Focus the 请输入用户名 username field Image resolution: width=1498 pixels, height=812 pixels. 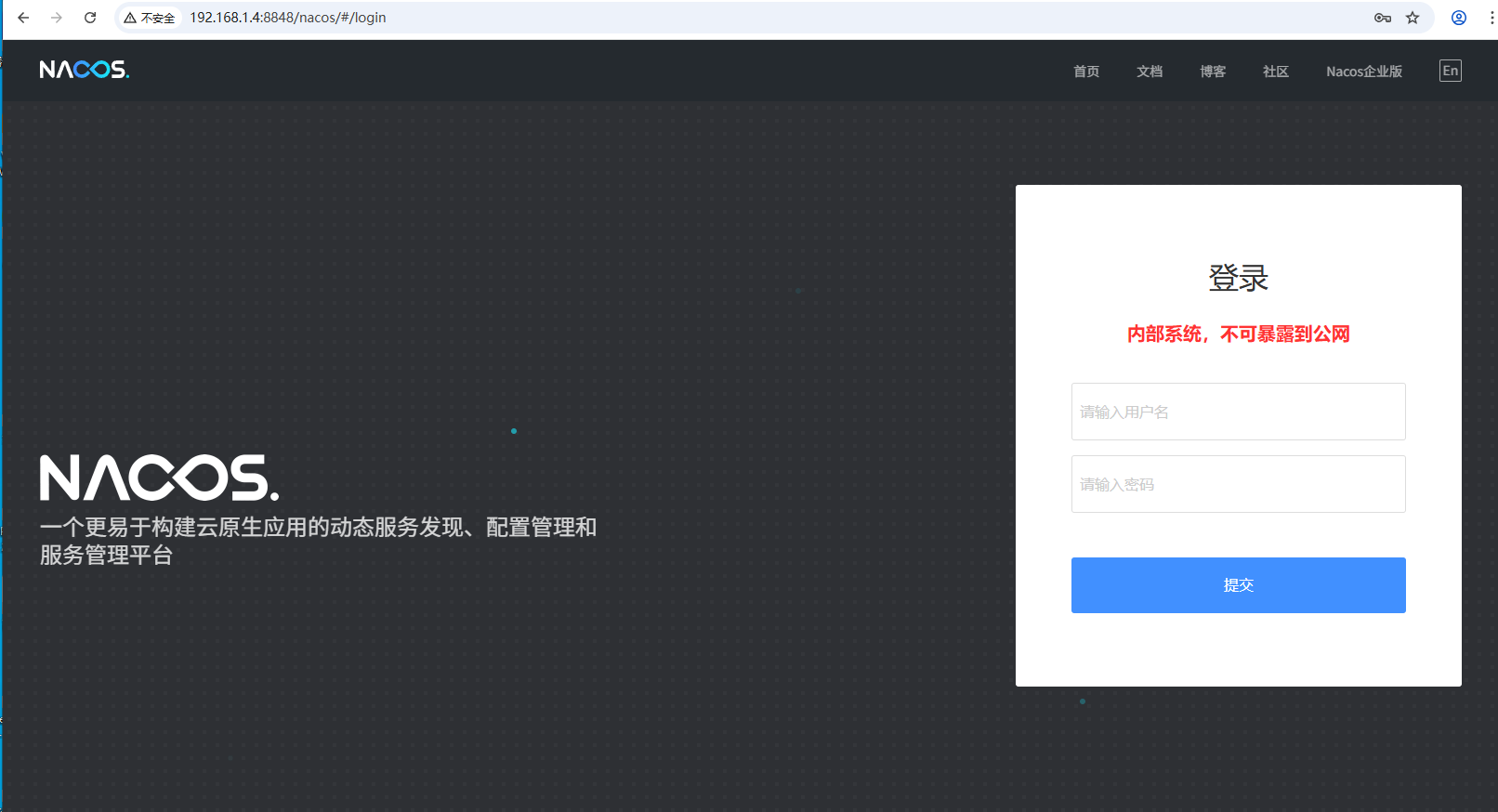[x=1239, y=412]
